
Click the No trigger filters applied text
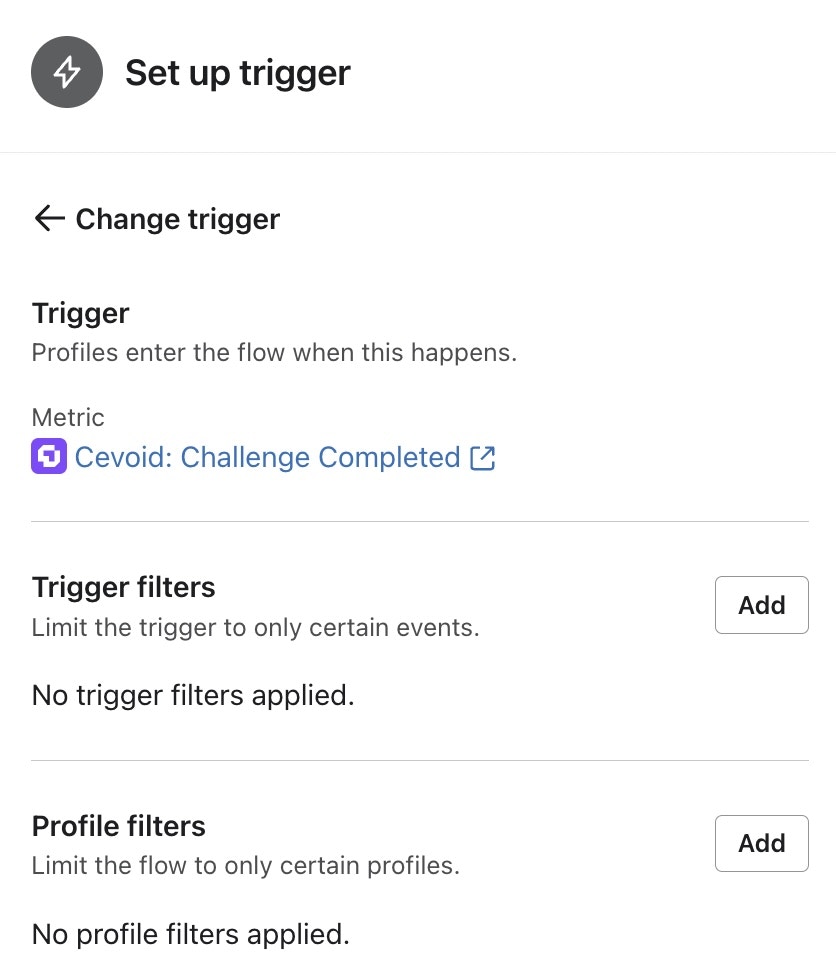(x=193, y=694)
